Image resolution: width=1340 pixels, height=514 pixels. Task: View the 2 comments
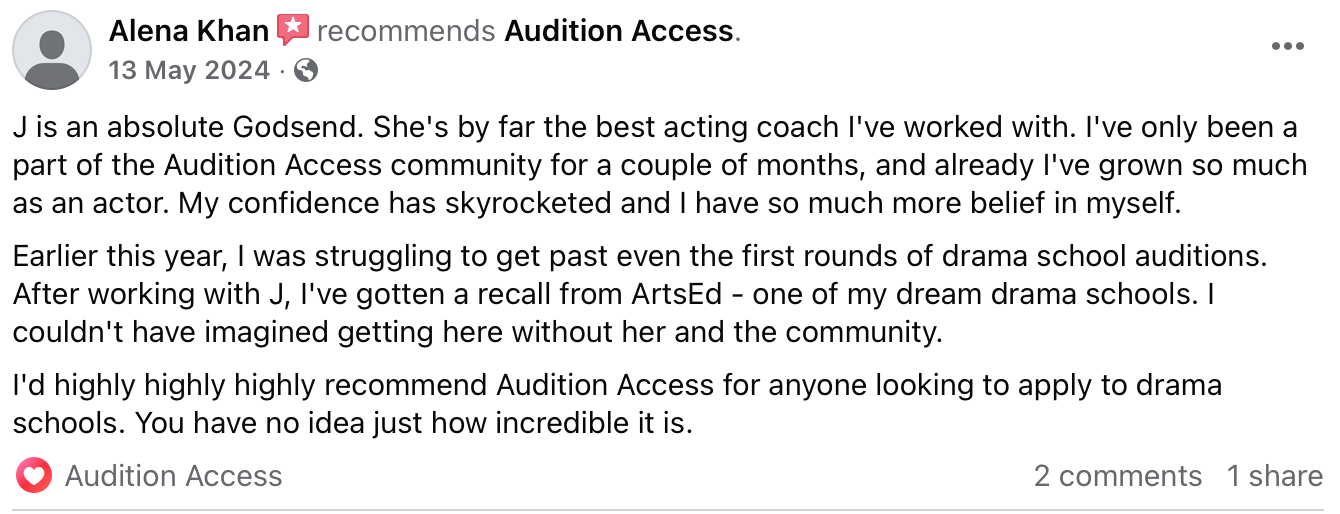pos(1117,476)
